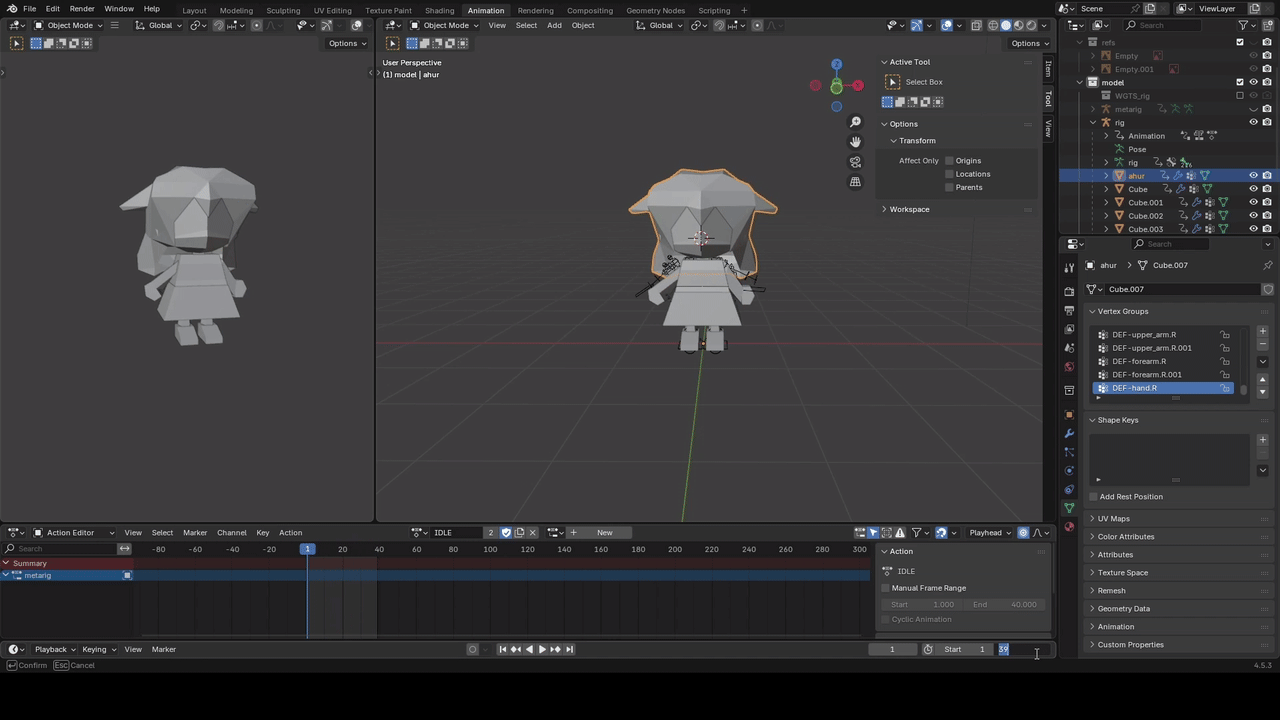The height and width of the screenshot is (720, 1280).
Task: Click the Select Box tool icon
Action: (x=893, y=82)
